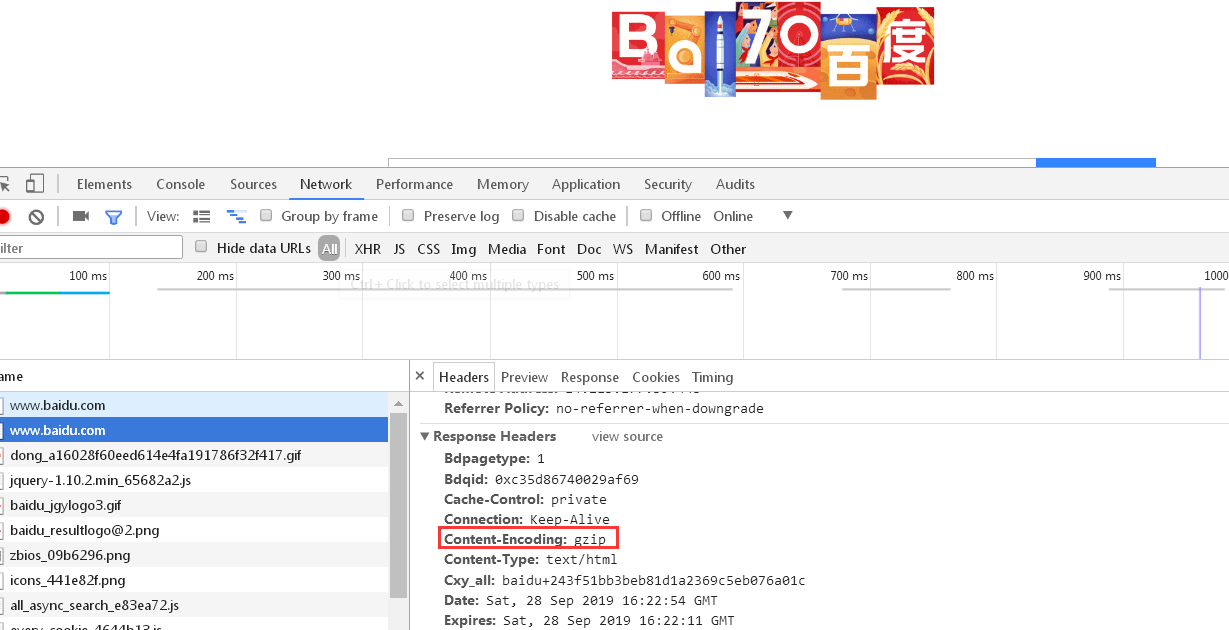Screen dimensions: 1229x630
Task: Click the blue vertical load marker in timeline
Action: [x=1199, y=323]
